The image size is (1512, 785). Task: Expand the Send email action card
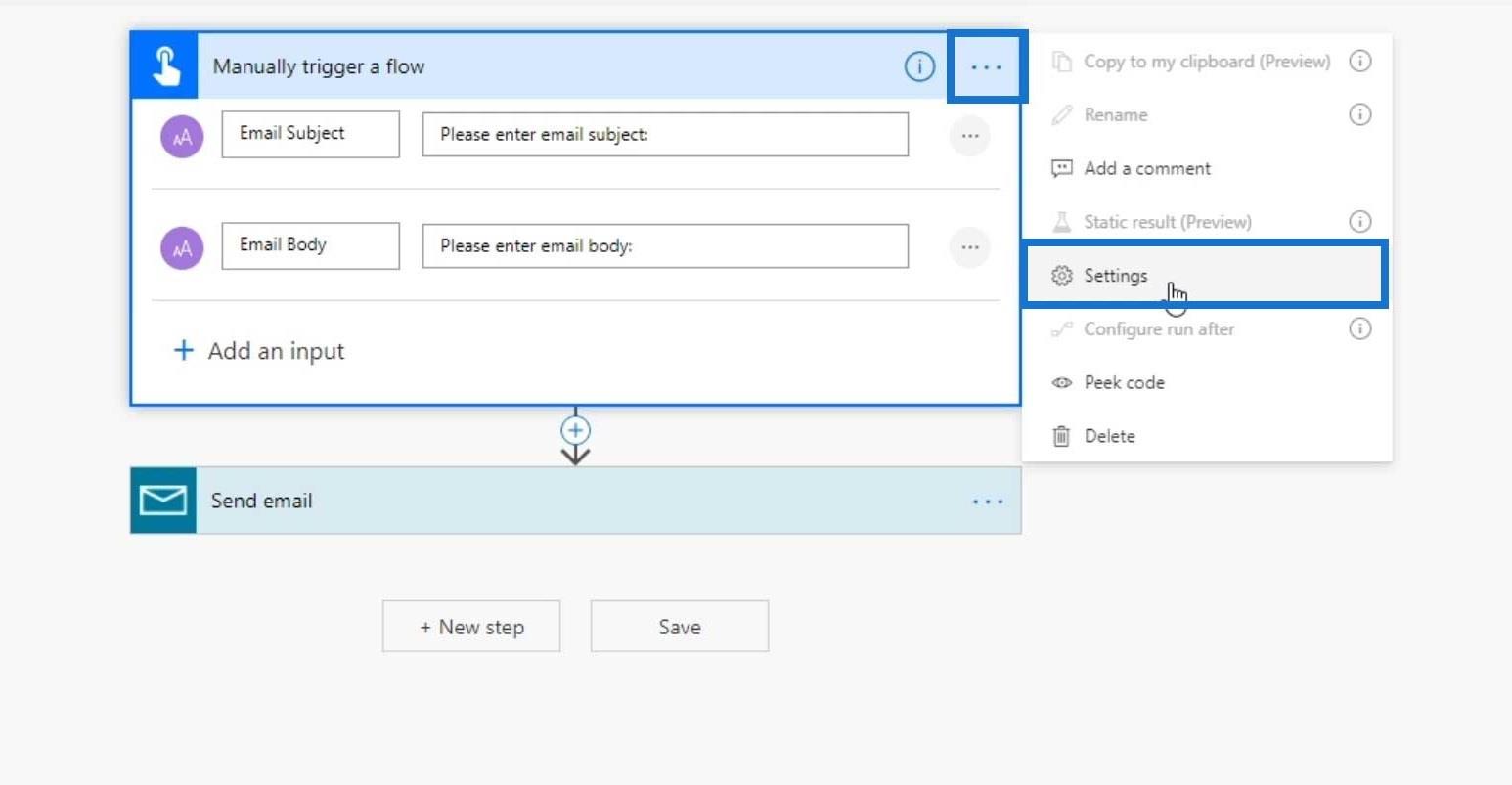(x=576, y=501)
